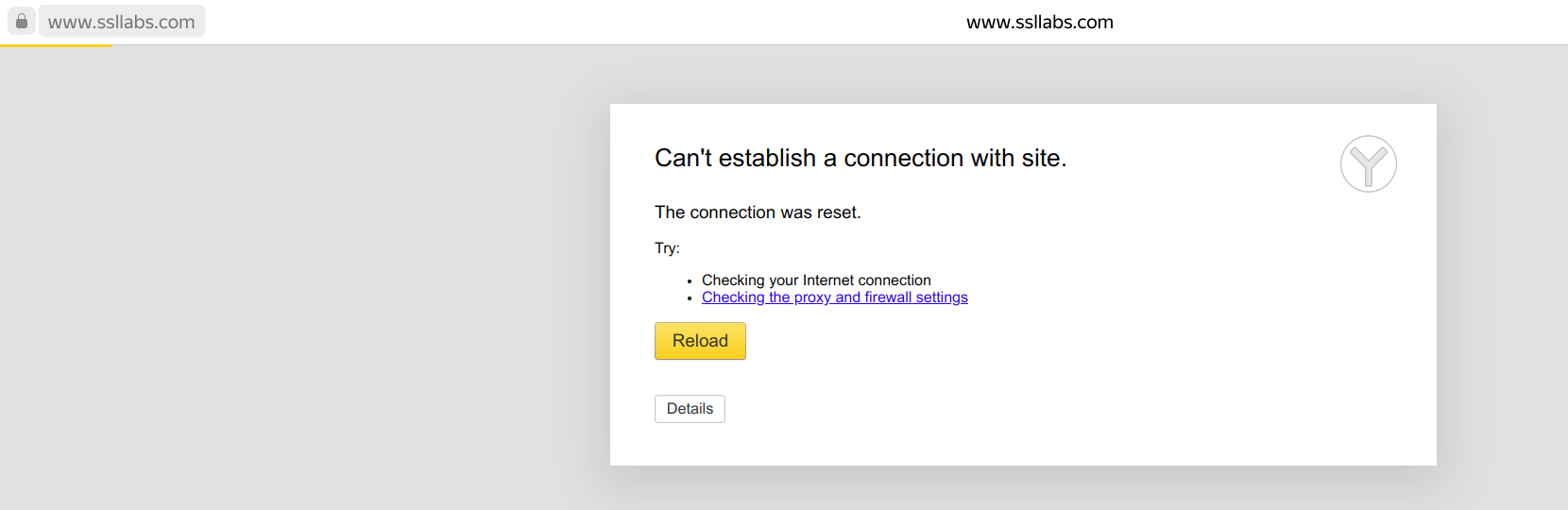Expand the error Details button
Screen dimensions: 1568x510
(690, 409)
